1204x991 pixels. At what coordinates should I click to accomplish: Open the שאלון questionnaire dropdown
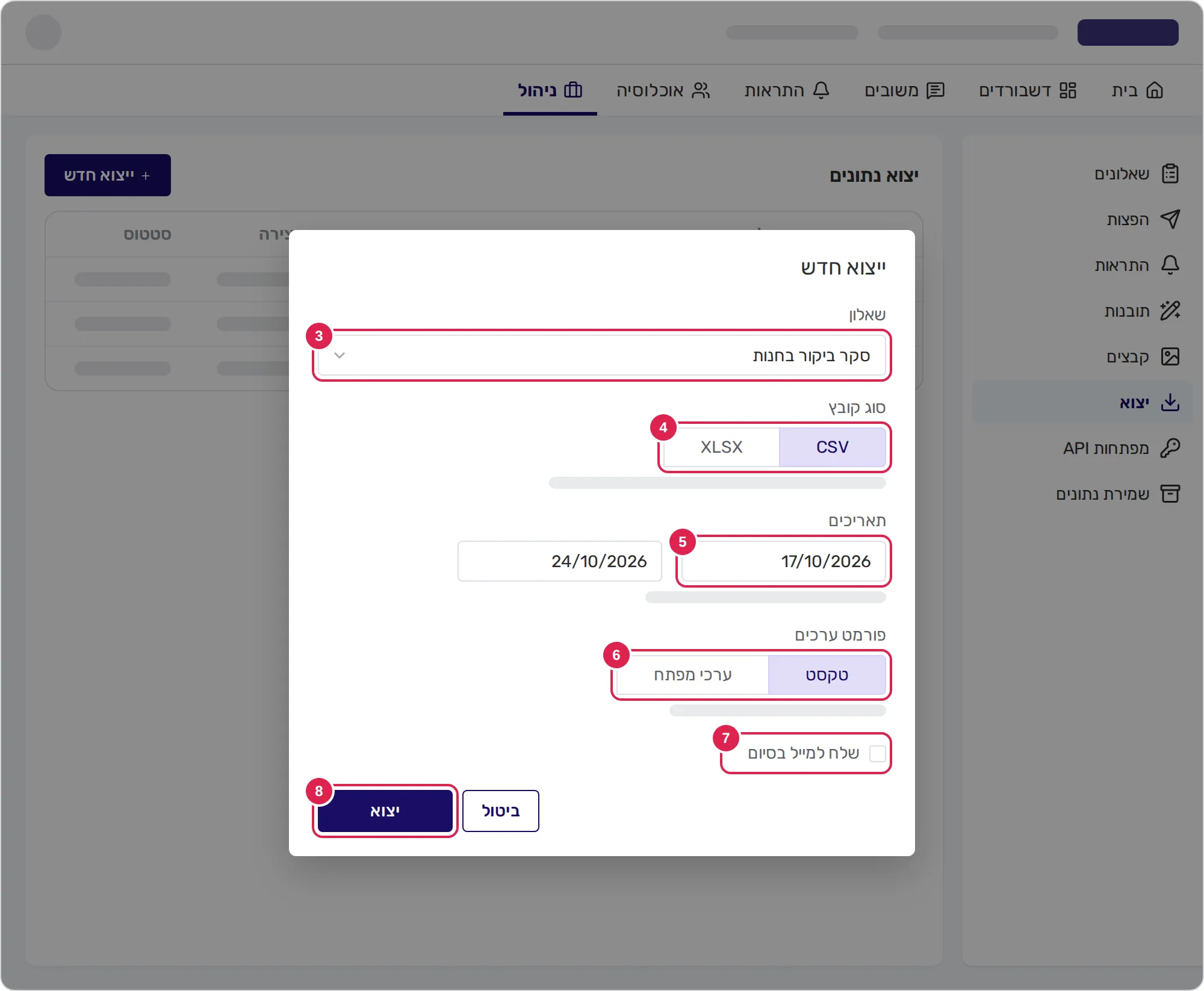(602, 356)
